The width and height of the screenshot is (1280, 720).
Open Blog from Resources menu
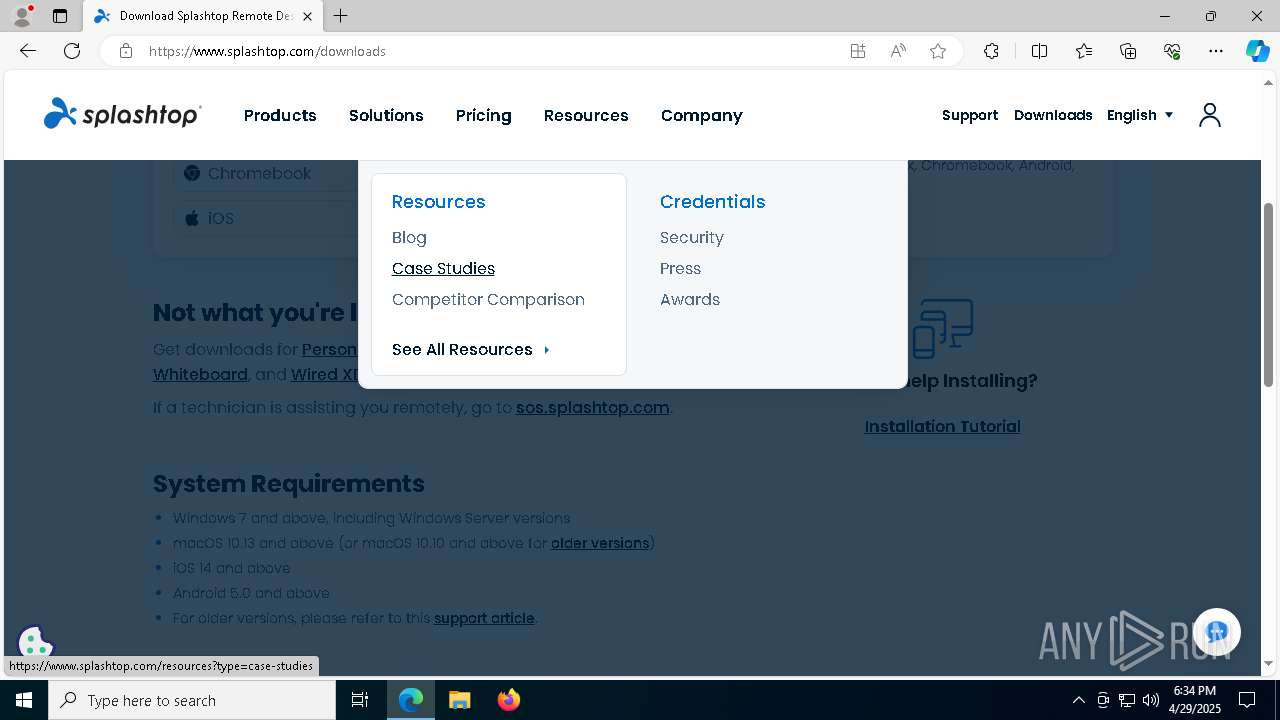tap(409, 237)
